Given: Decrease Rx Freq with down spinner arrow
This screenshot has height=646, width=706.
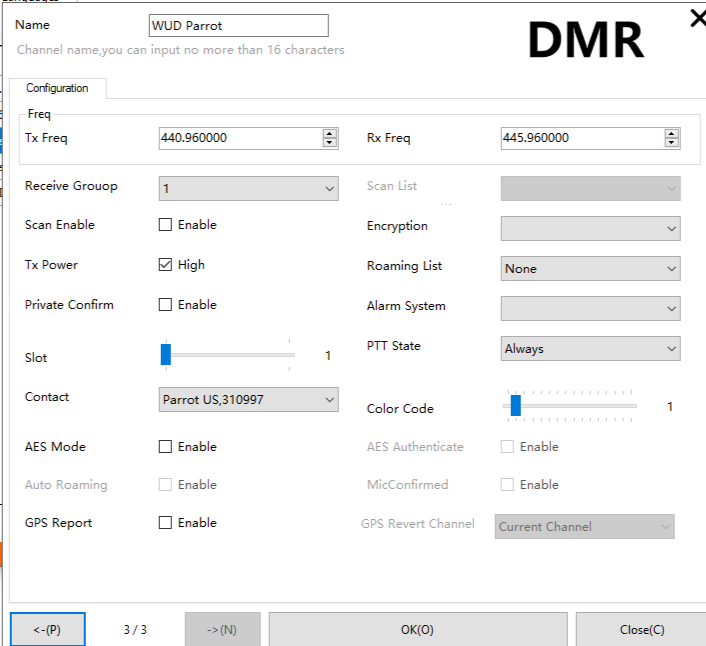Looking at the screenshot, I should [672, 143].
